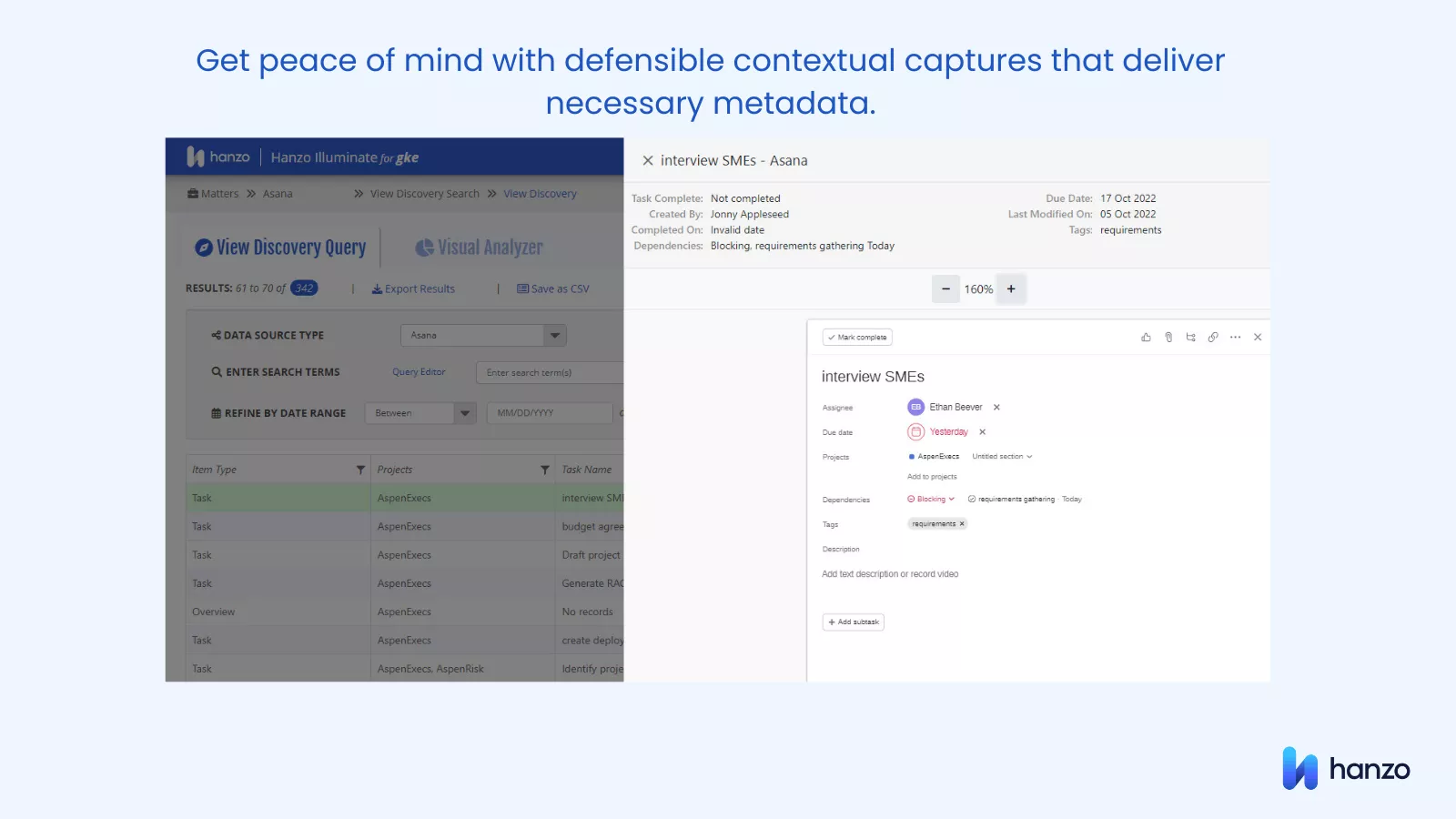Zoom out with the minus button
The height and width of the screenshot is (819, 1456).
click(945, 289)
